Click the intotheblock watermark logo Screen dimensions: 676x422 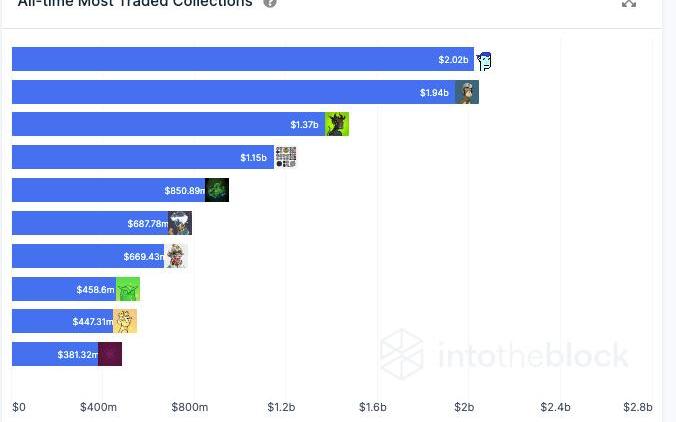point(504,355)
